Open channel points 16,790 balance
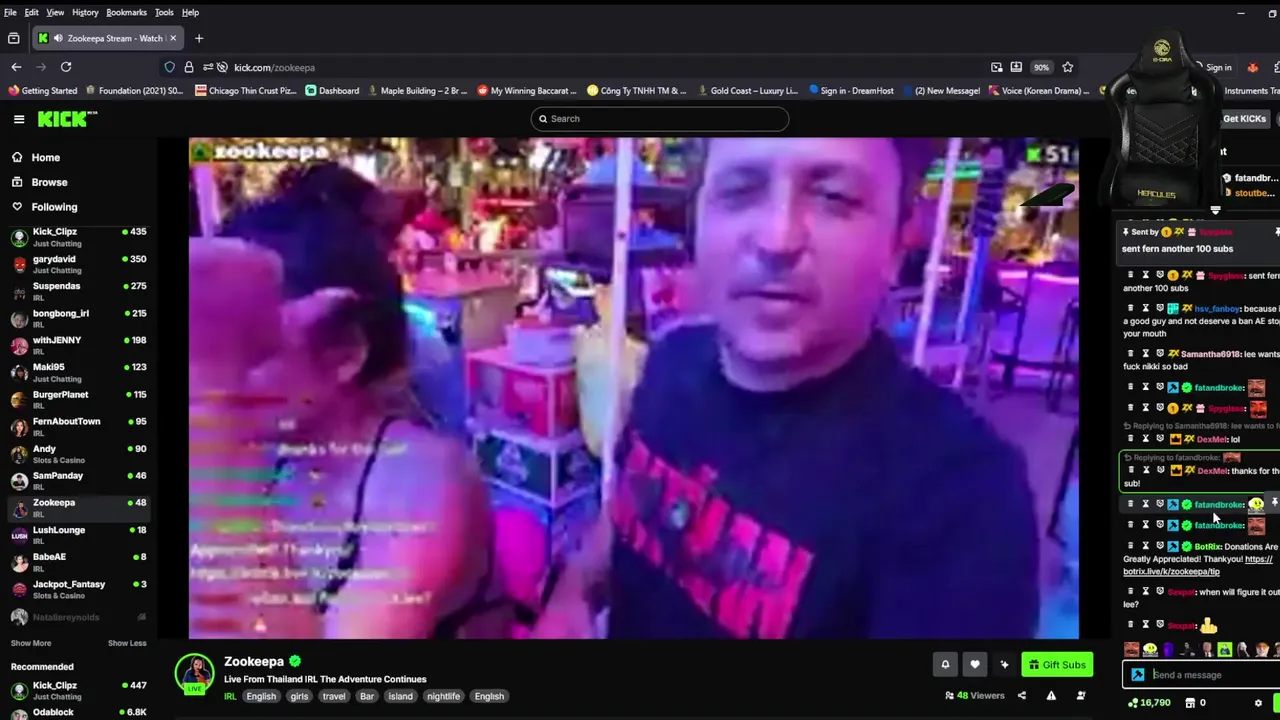This screenshot has height=720, width=1280. [1149, 703]
